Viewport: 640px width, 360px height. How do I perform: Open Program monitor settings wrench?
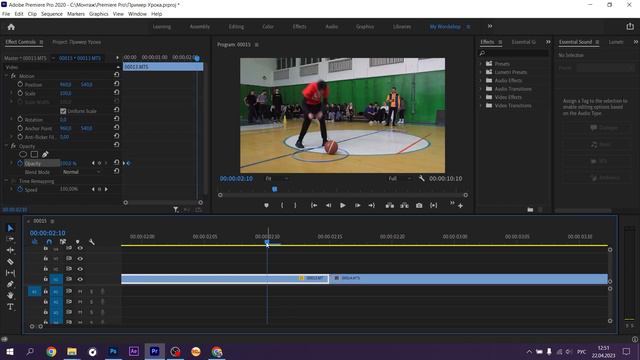pyautogui.click(x=422, y=178)
